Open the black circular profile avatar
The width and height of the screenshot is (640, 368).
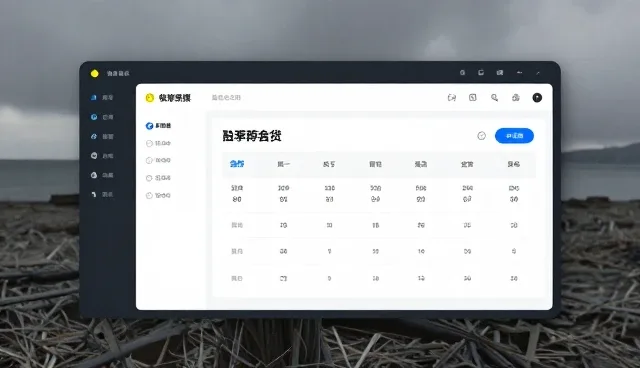click(x=537, y=98)
